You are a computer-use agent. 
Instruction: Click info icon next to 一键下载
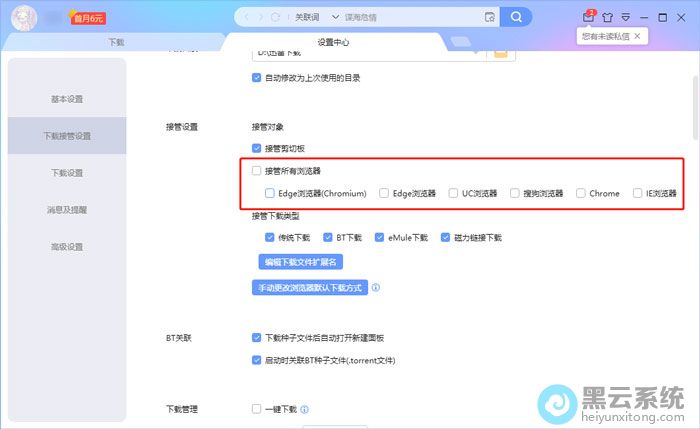click(304, 409)
